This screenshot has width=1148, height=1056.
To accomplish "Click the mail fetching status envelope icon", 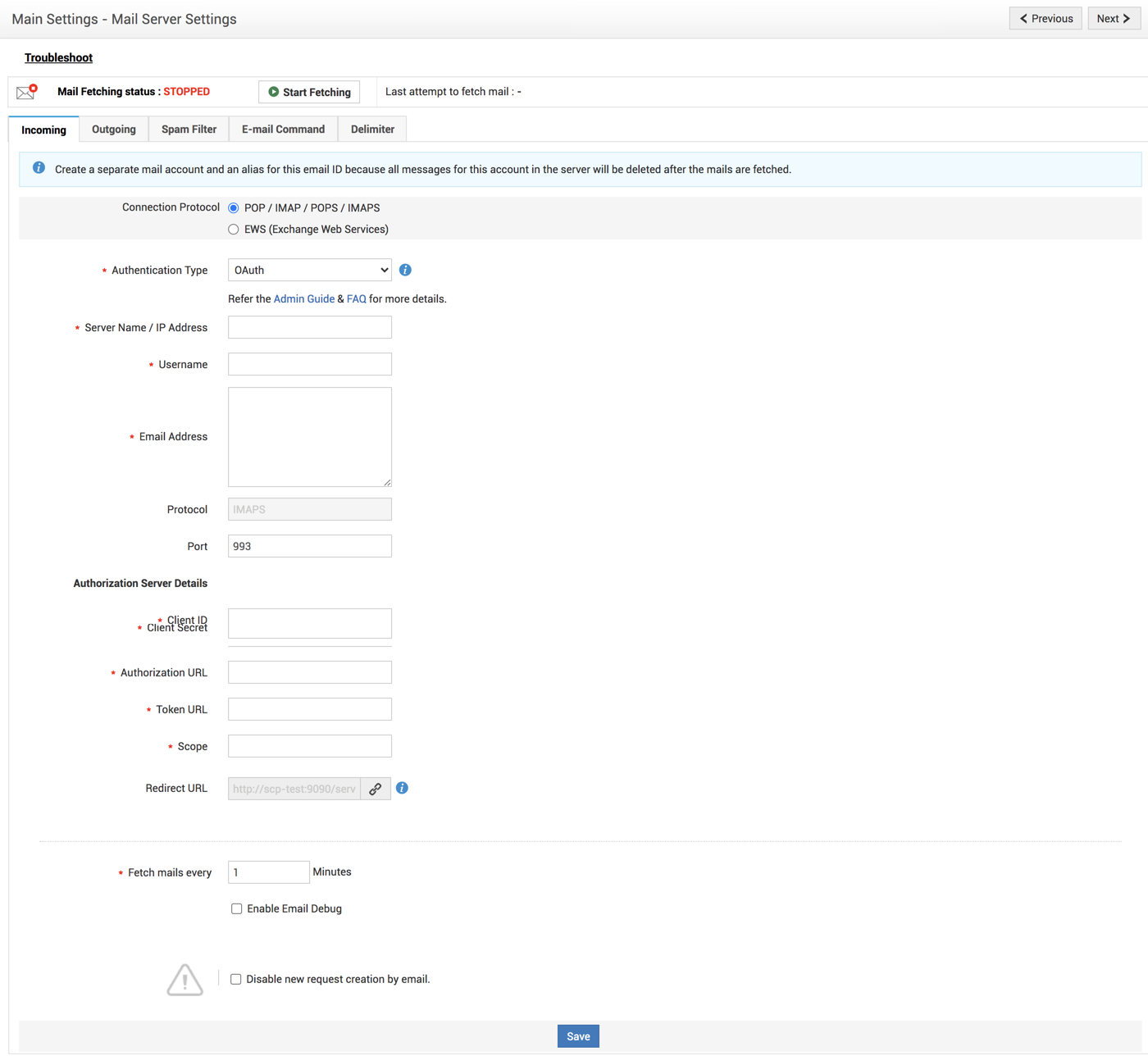I will [x=27, y=91].
